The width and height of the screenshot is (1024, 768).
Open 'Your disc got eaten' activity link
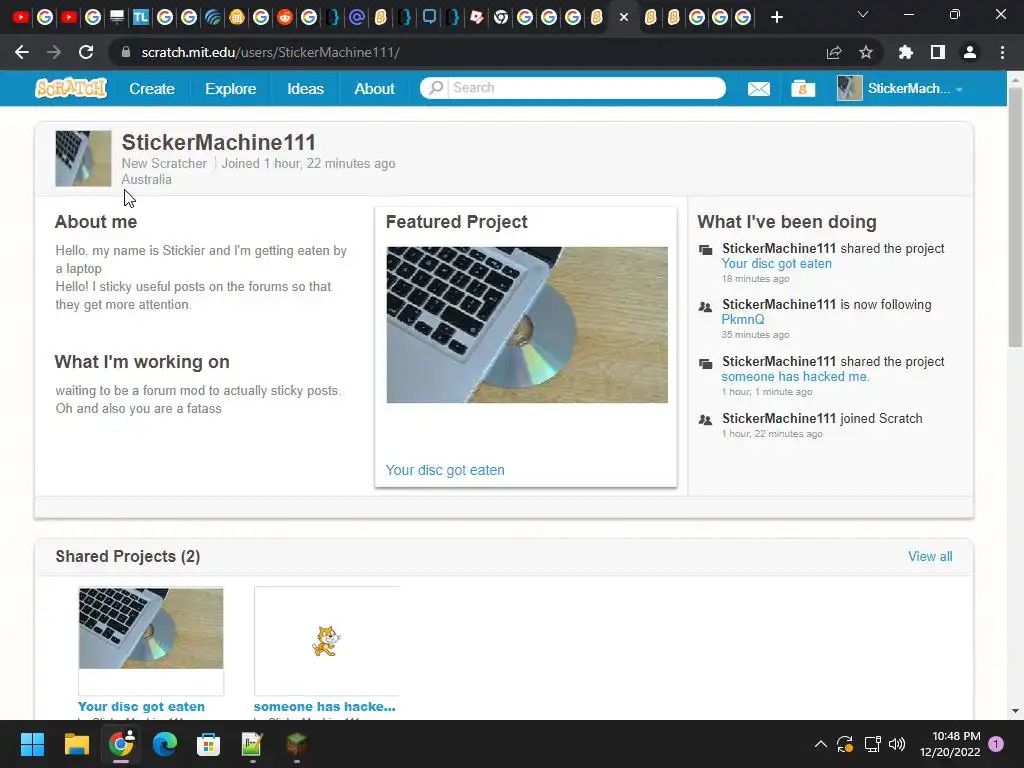tap(776, 264)
